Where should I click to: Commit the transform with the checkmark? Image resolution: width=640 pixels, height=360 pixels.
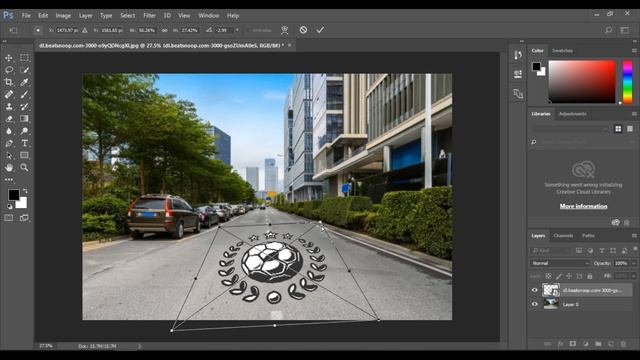point(320,30)
